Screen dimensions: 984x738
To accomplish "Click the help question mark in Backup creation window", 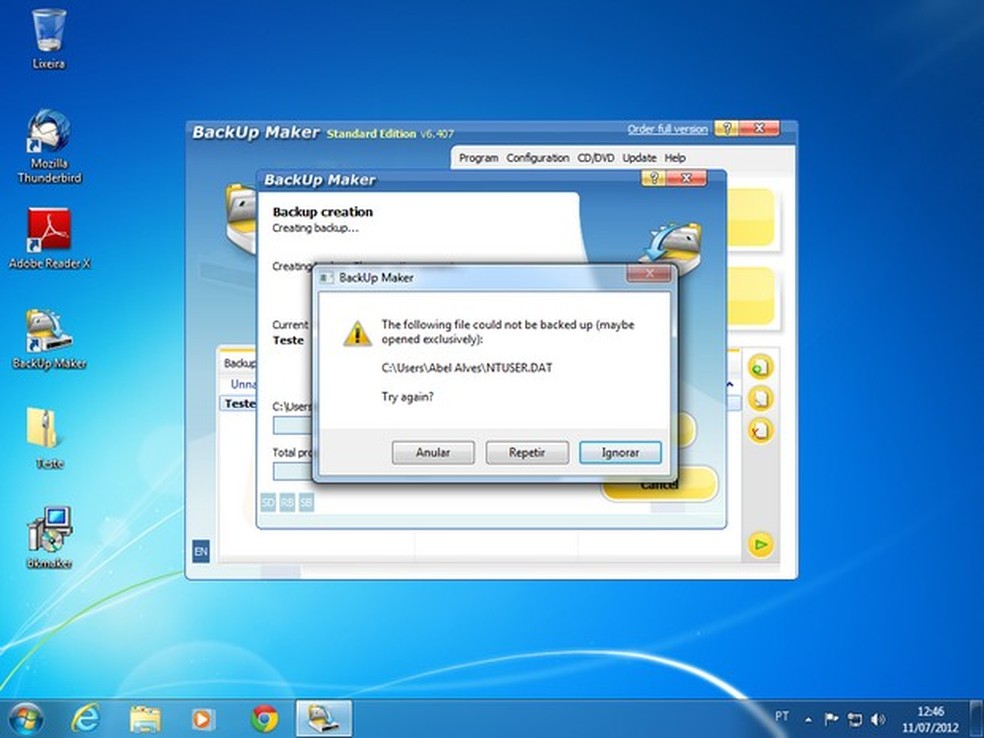I will [653, 178].
